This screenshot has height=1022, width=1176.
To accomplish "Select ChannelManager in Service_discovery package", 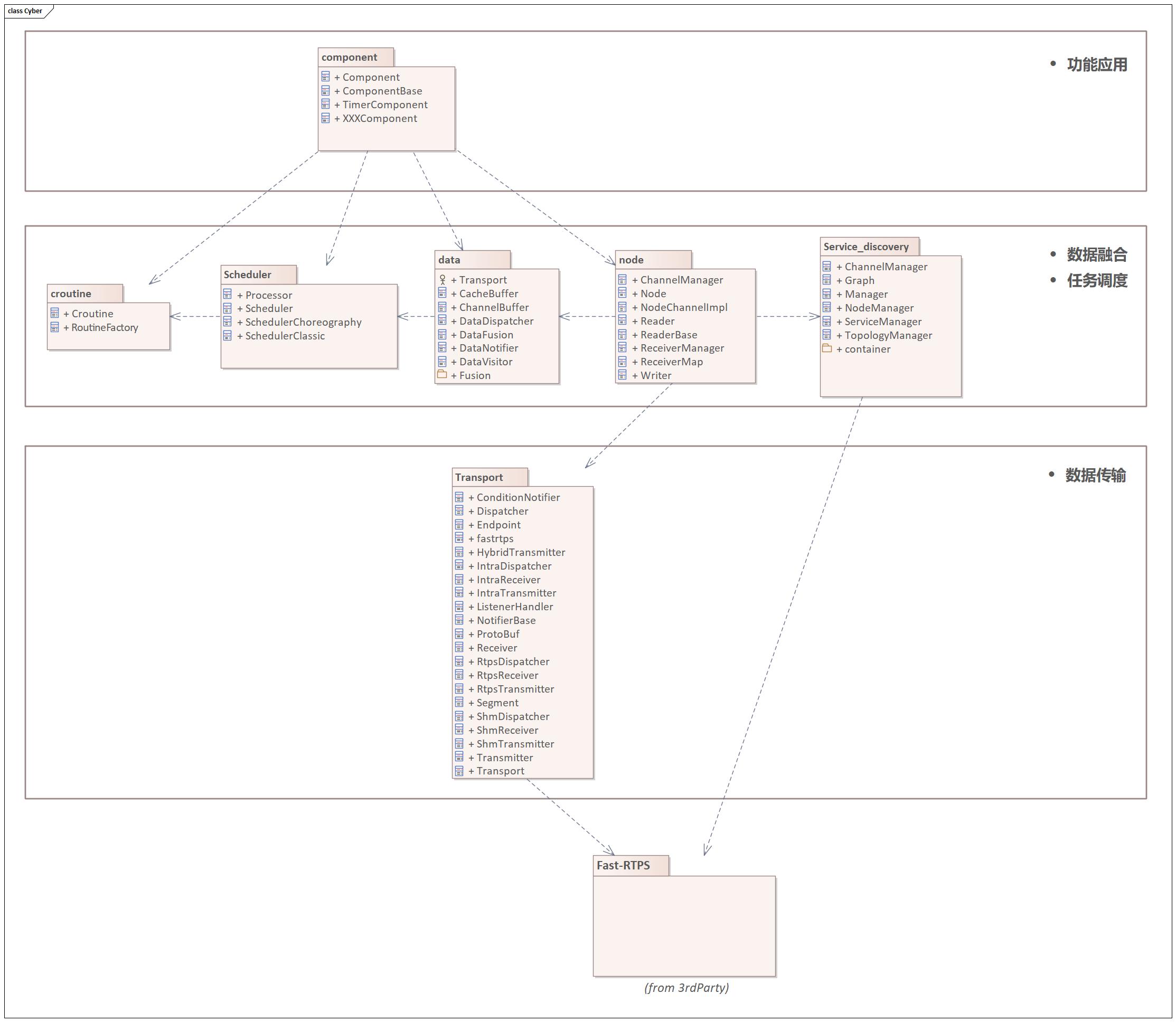I will [x=881, y=267].
